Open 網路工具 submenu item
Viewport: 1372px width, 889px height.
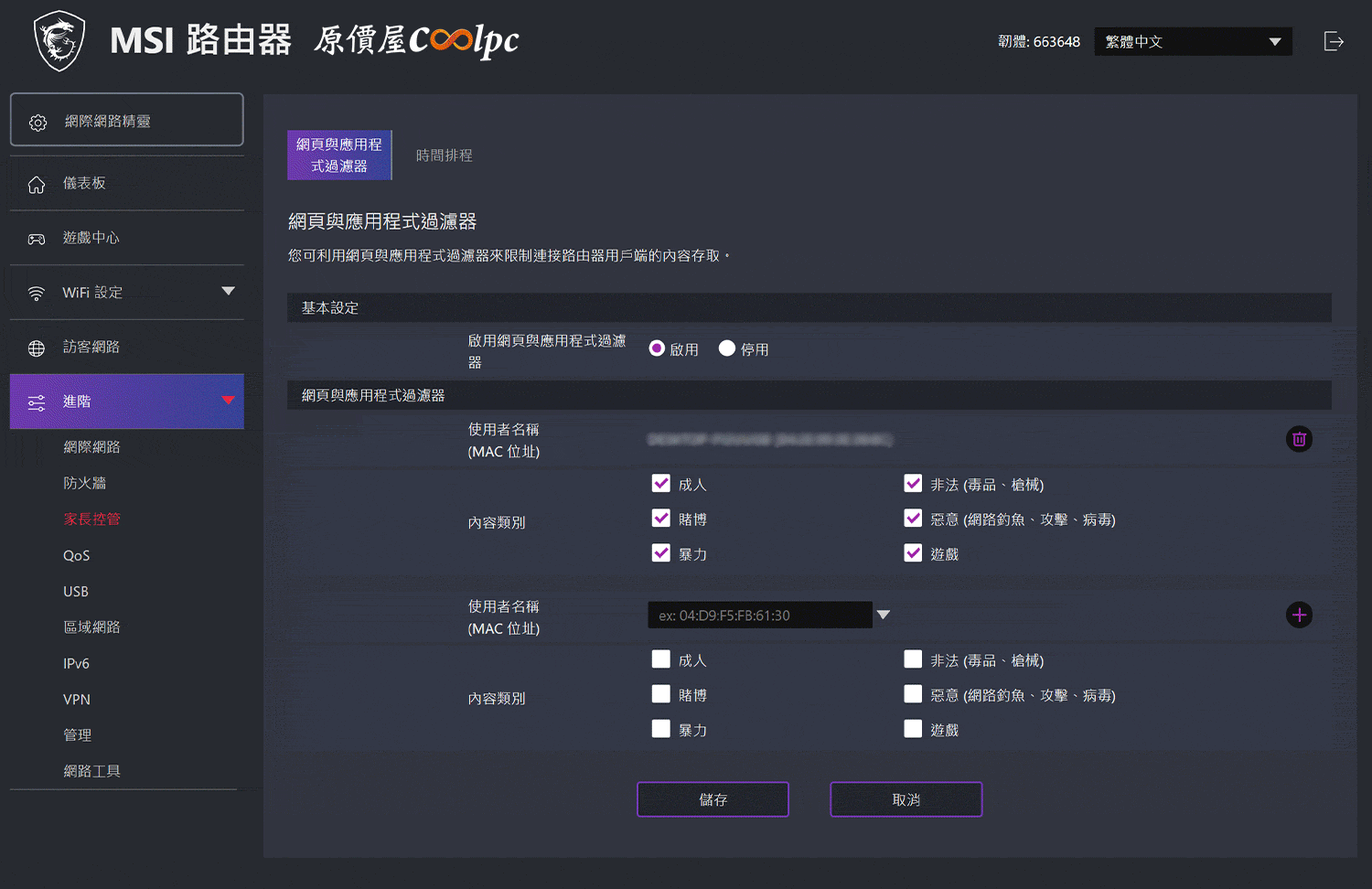coord(91,771)
